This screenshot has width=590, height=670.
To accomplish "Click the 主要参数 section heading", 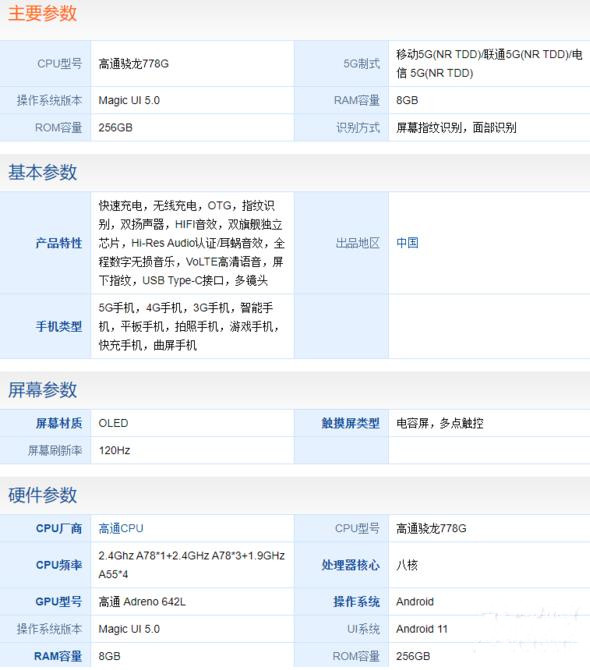I will (x=43, y=13).
